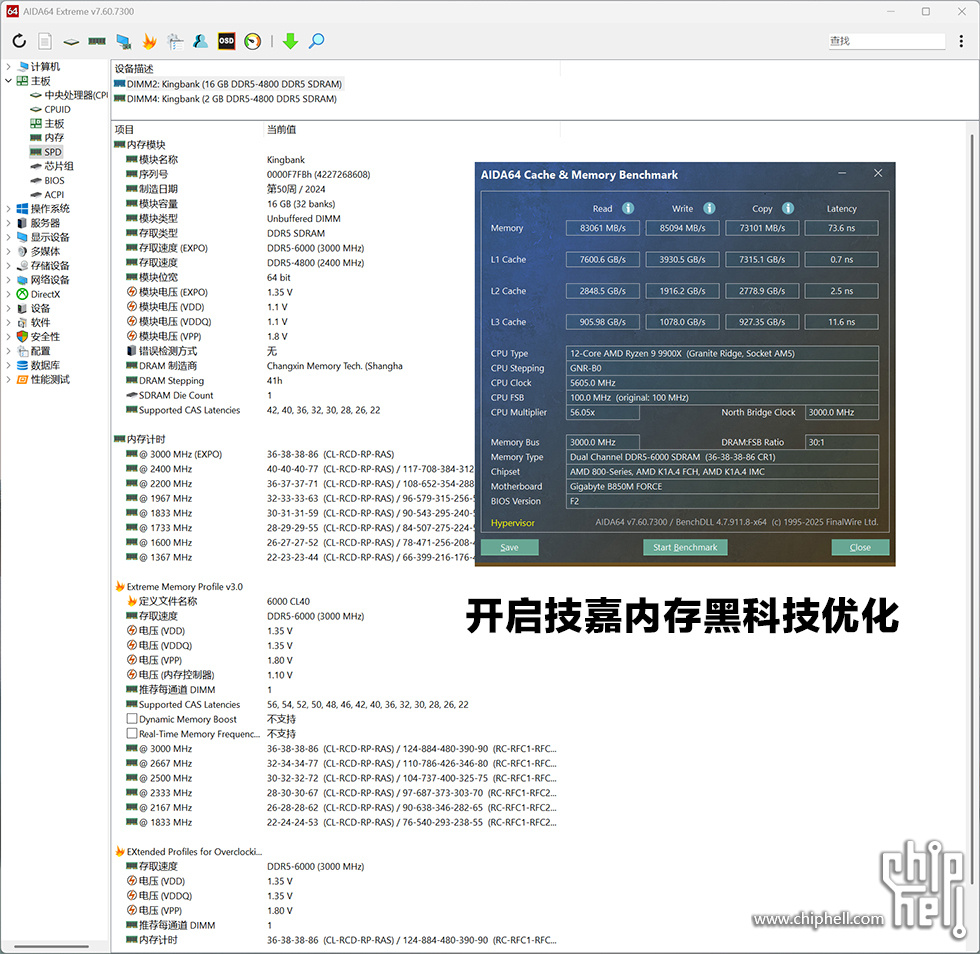Click the Read info icon in benchmark
Image resolution: width=980 pixels, height=954 pixels.
[x=628, y=208]
